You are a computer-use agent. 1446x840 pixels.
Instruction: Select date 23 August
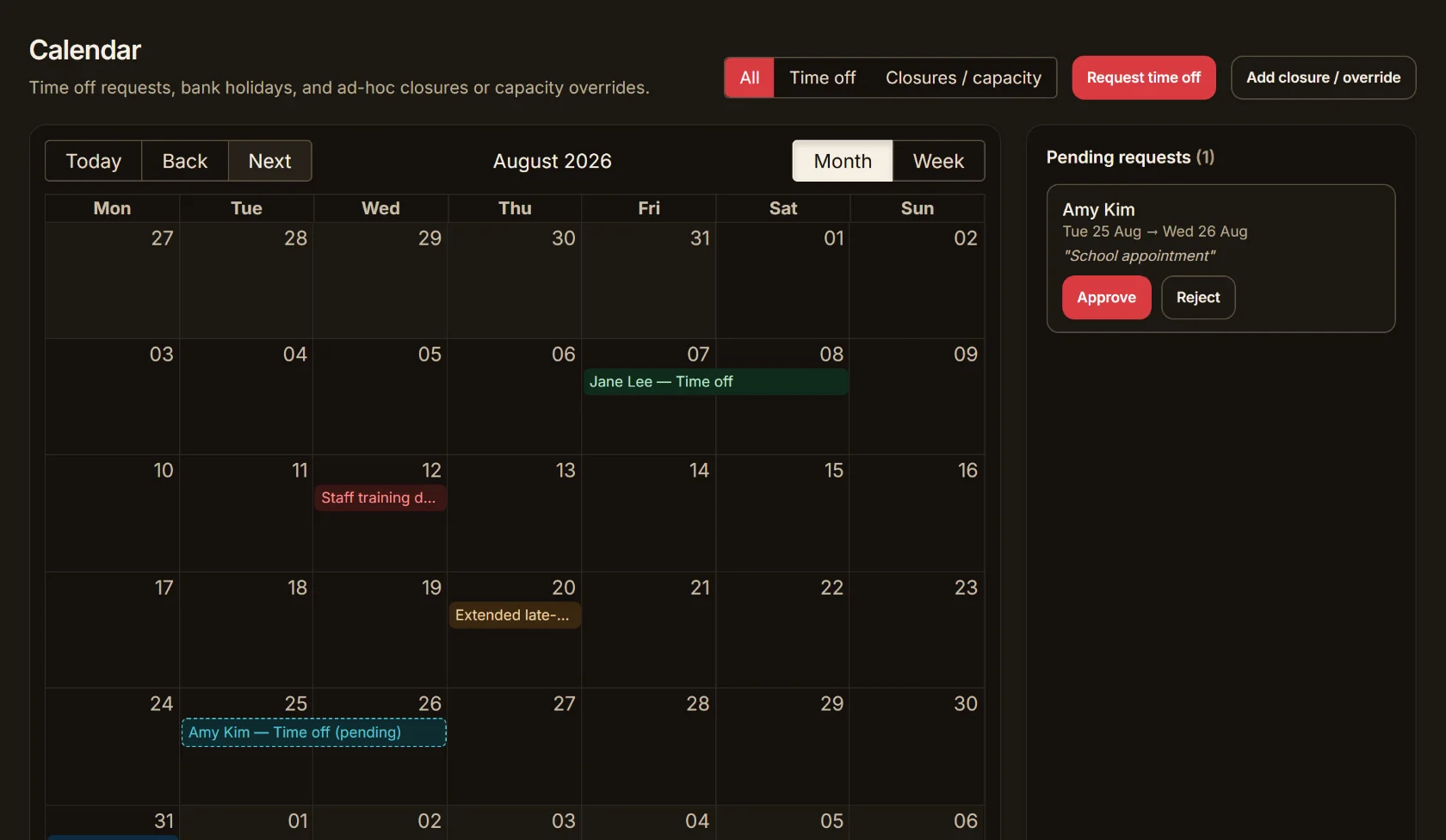pos(966,588)
